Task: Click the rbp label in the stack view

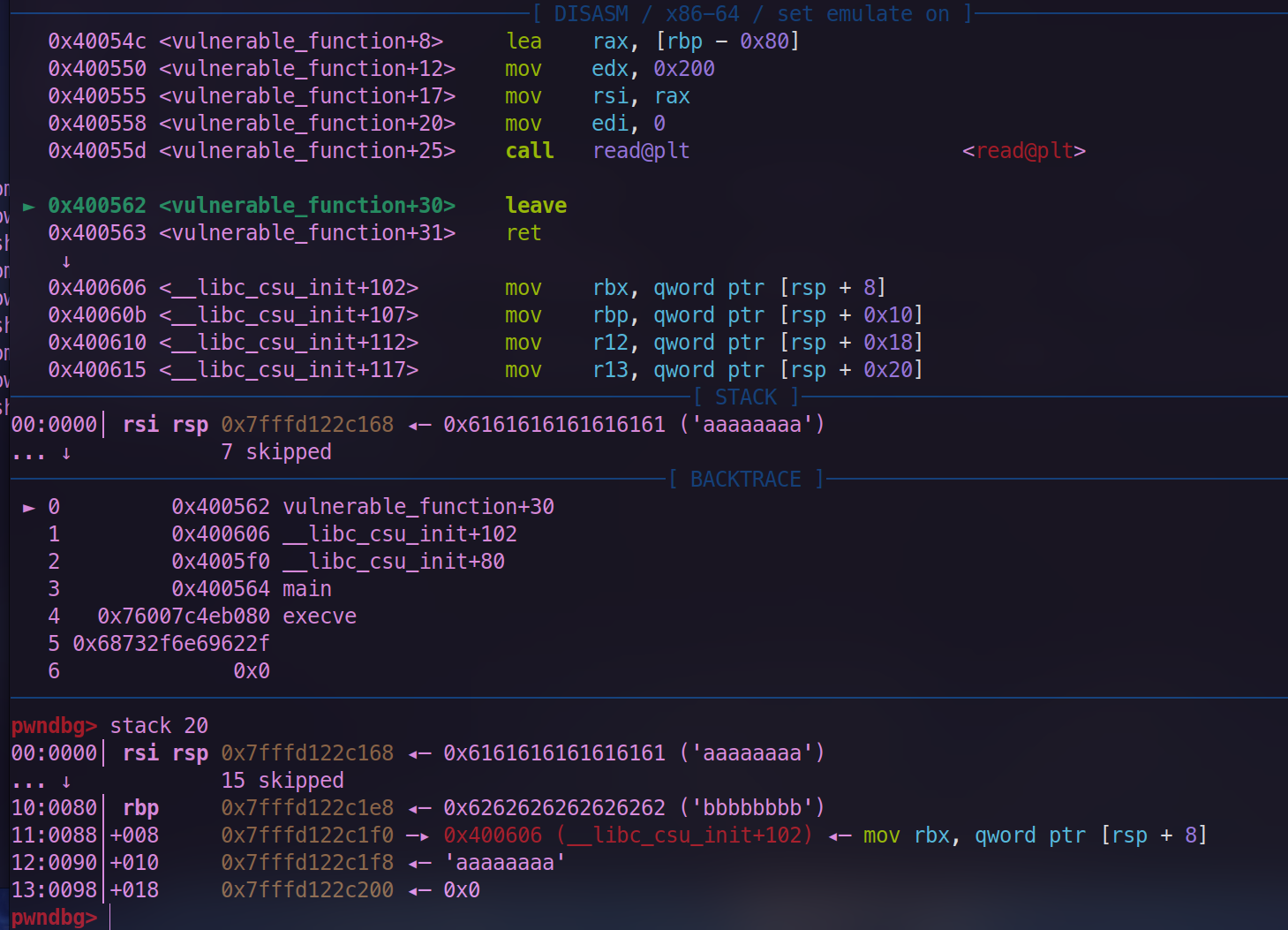Action: point(144,807)
